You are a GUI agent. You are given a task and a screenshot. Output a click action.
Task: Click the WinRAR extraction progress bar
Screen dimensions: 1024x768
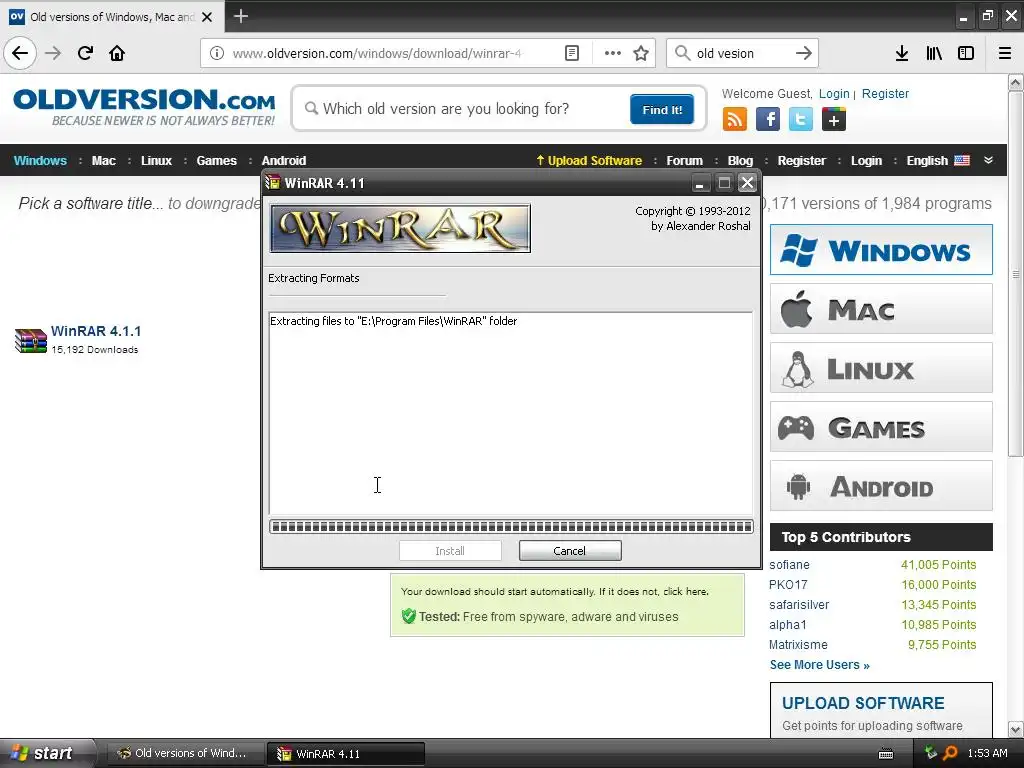click(511, 526)
